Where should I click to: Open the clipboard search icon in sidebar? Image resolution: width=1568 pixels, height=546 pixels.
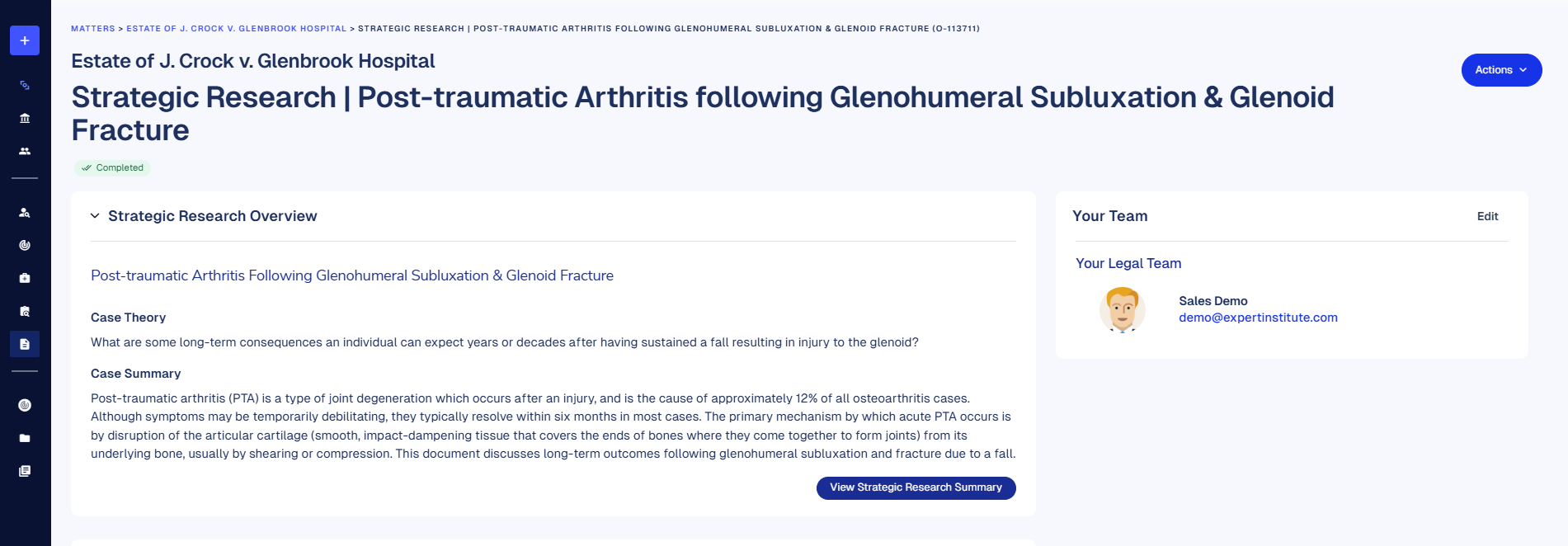coord(25,311)
